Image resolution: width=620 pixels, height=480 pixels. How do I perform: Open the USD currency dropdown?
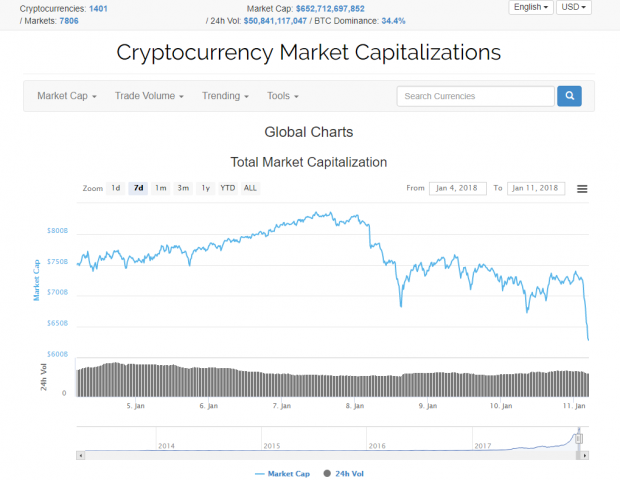574,7
